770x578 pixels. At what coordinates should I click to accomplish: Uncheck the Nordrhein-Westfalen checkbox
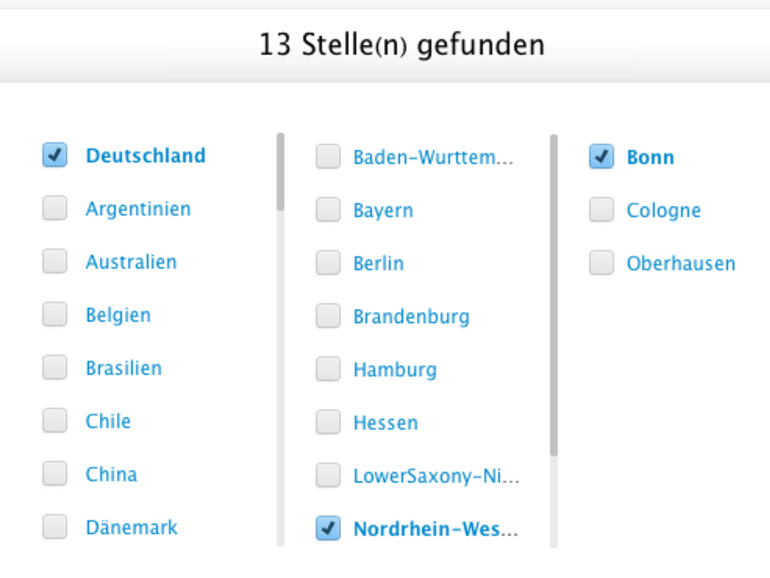pyautogui.click(x=328, y=528)
